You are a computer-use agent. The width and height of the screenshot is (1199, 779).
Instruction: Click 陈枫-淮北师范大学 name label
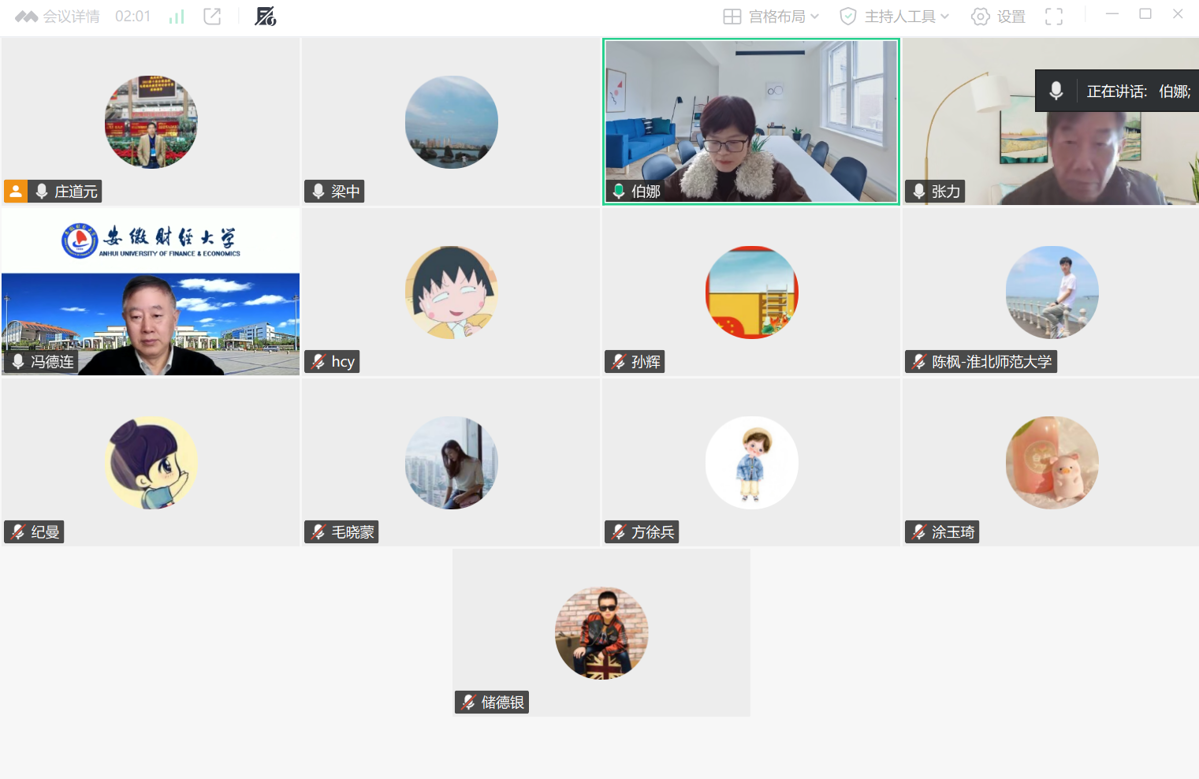click(991, 362)
